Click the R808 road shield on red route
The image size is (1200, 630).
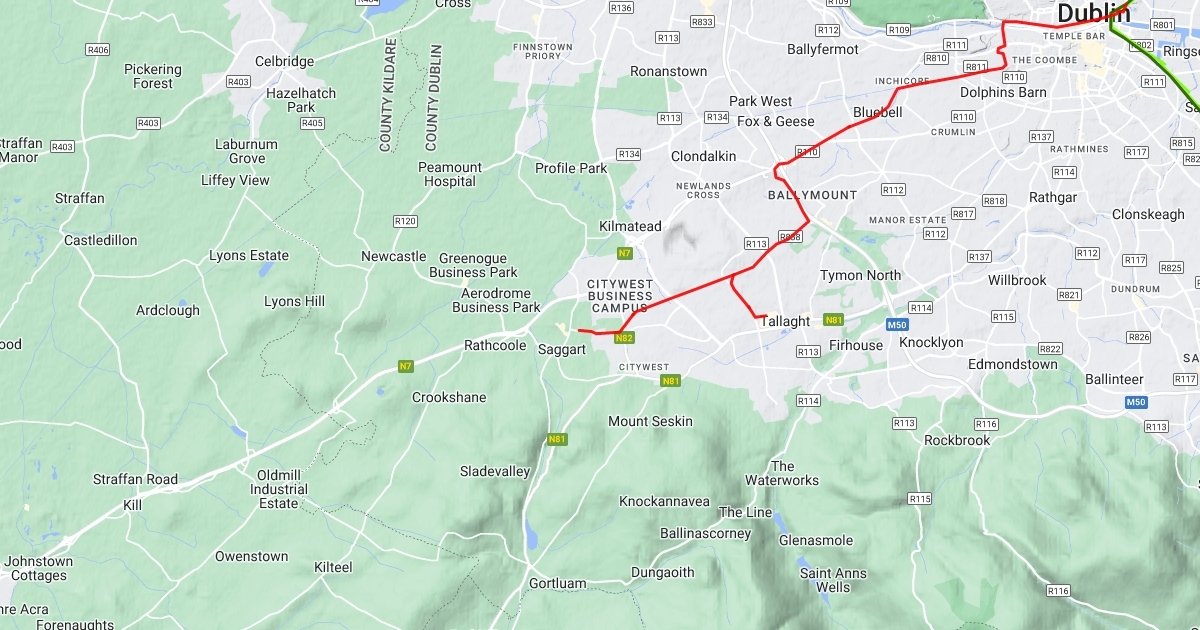[x=790, y=237]
